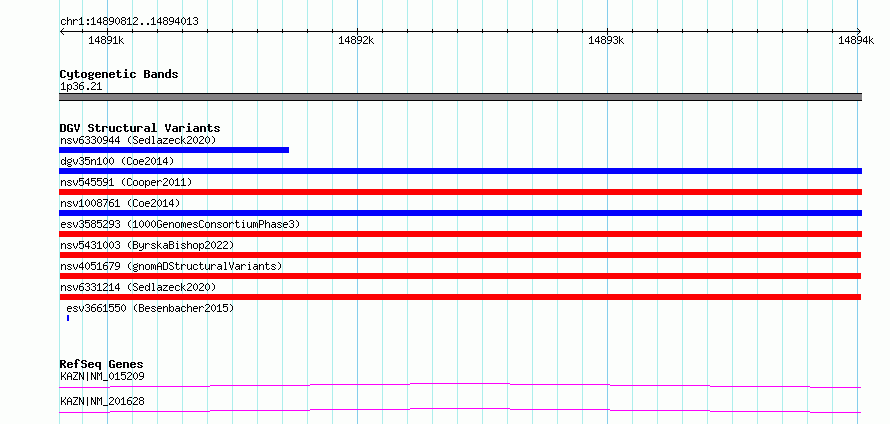This screenshot has height=424, width=890.
Task: Click the blue dgv35n100 variant bar
Action: click(460, 171)
